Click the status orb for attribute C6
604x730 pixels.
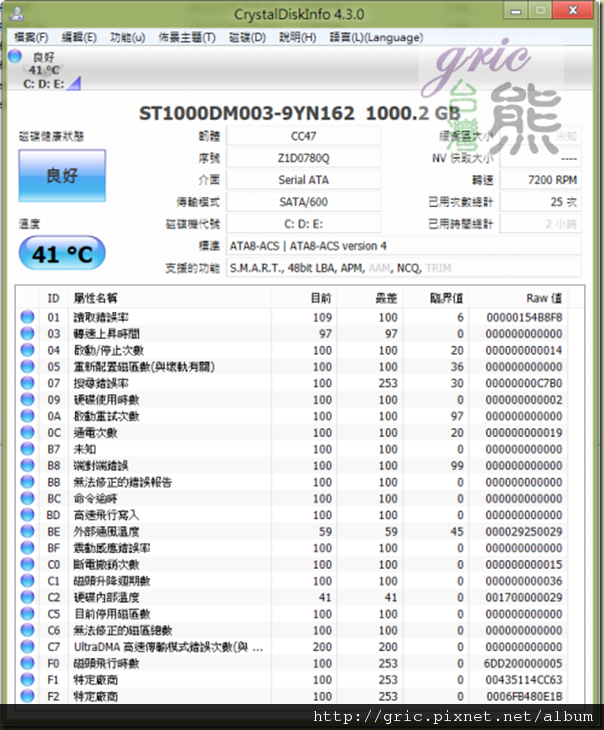tap(27, 630)
